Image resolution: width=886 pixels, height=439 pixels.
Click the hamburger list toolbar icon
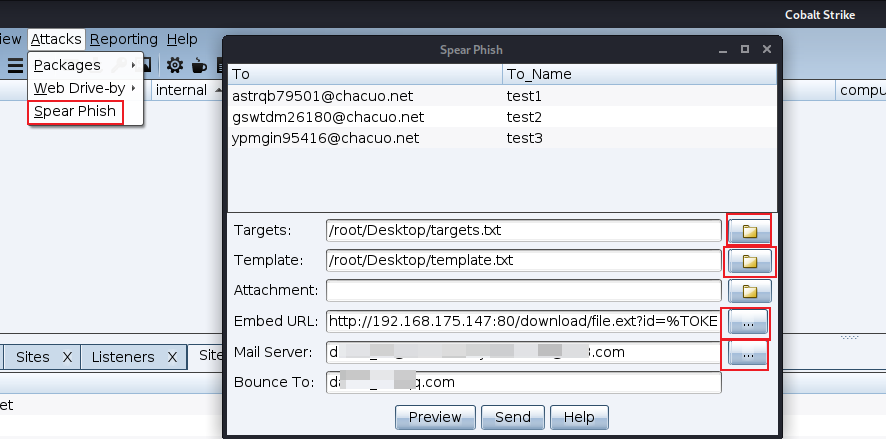point(15,65)
